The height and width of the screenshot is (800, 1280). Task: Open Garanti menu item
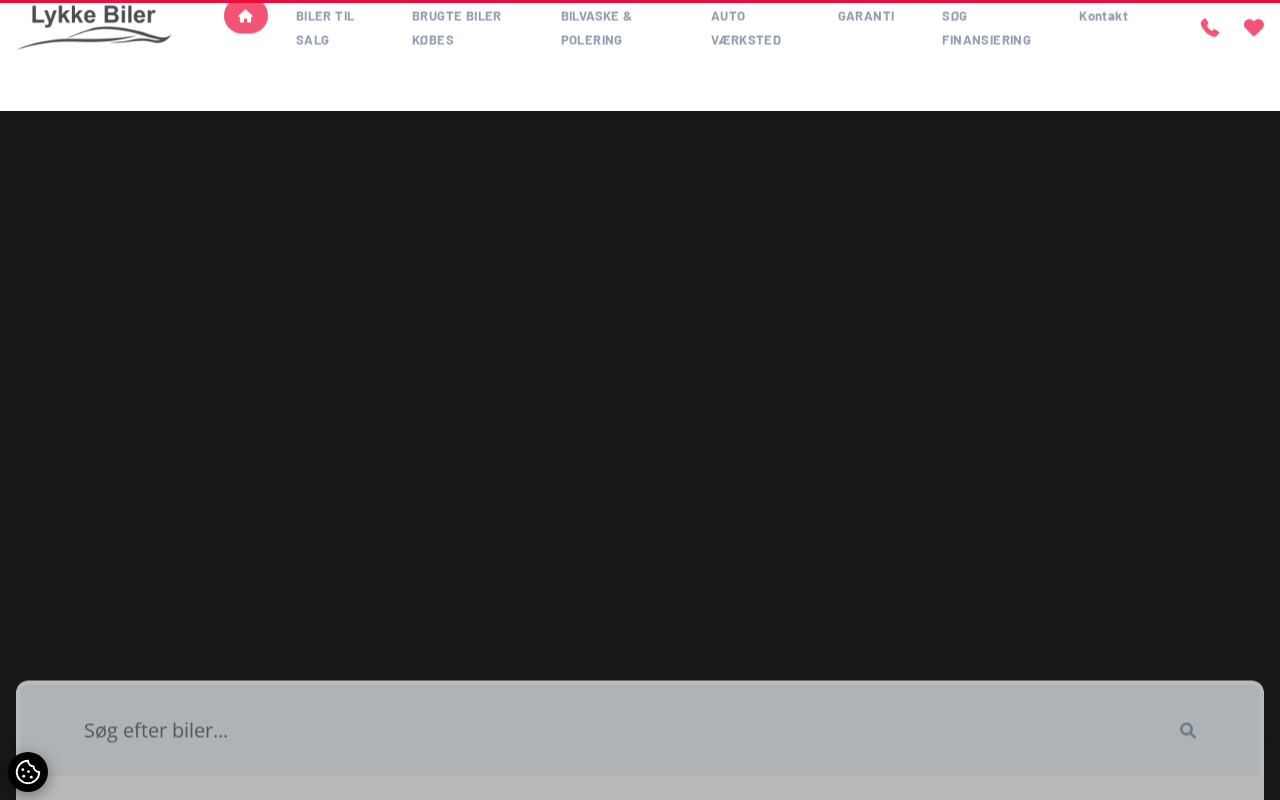tap(866, 16)
